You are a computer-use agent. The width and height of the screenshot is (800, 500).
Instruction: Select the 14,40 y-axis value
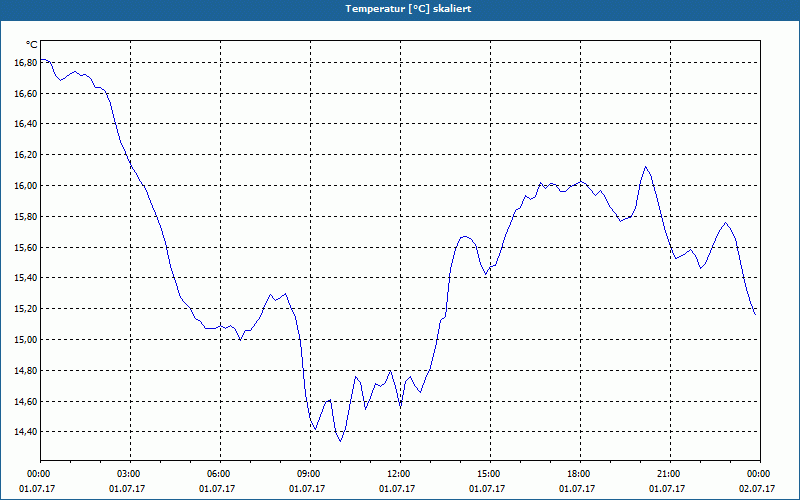pos(26,432)
